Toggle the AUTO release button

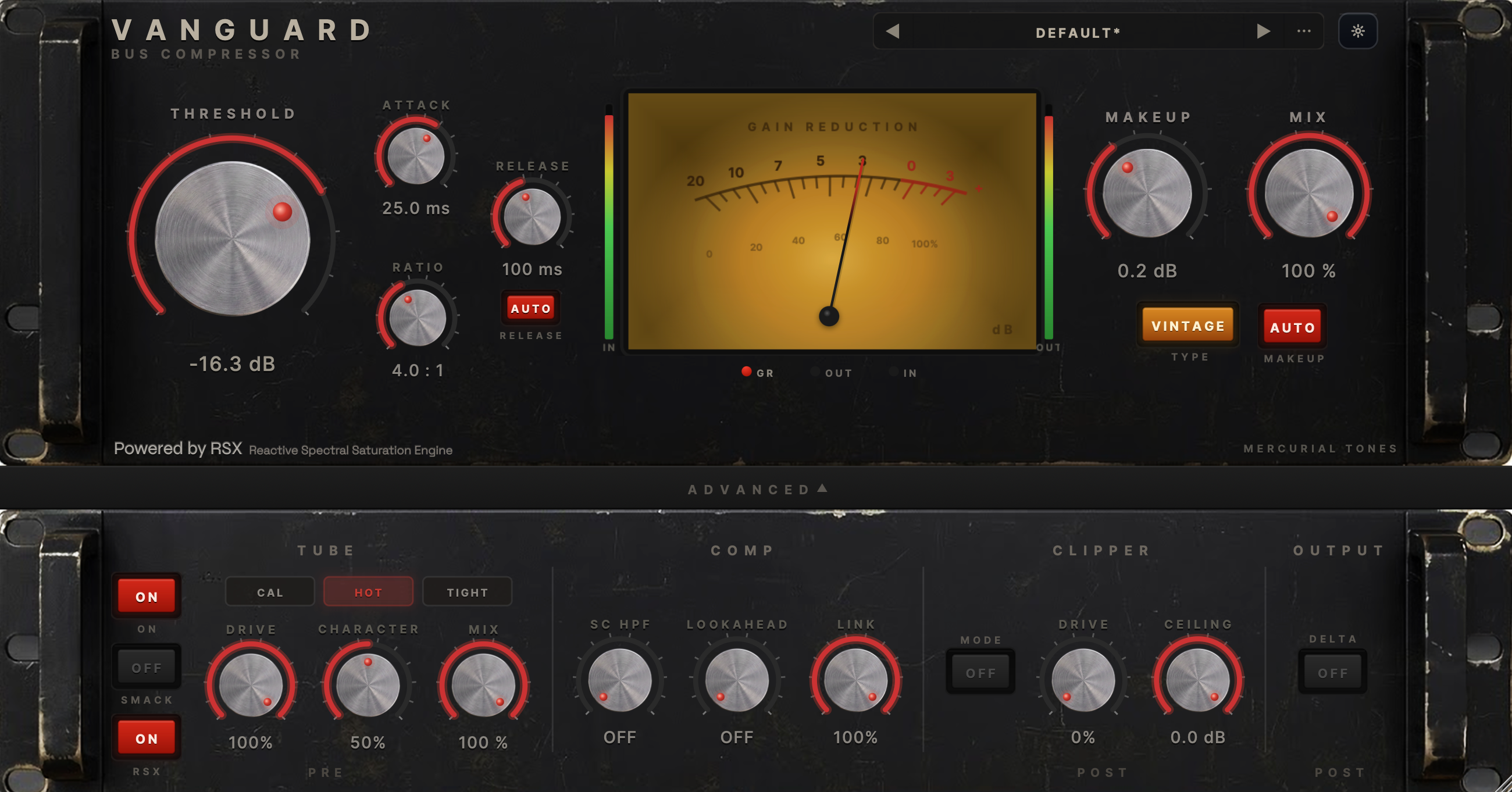(x=530, y=308)
